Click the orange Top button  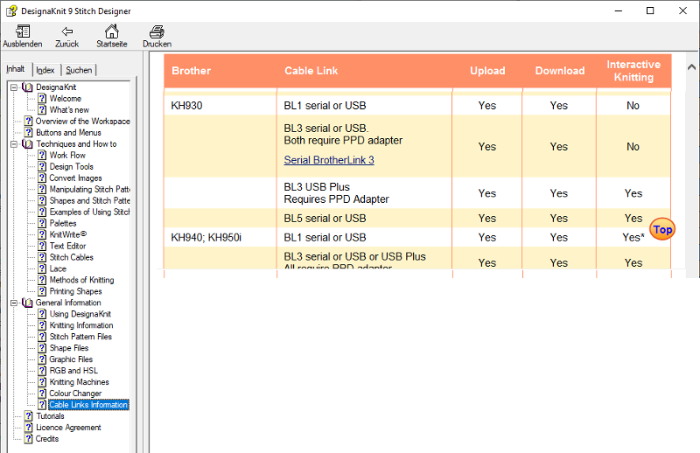click(661, 229)
